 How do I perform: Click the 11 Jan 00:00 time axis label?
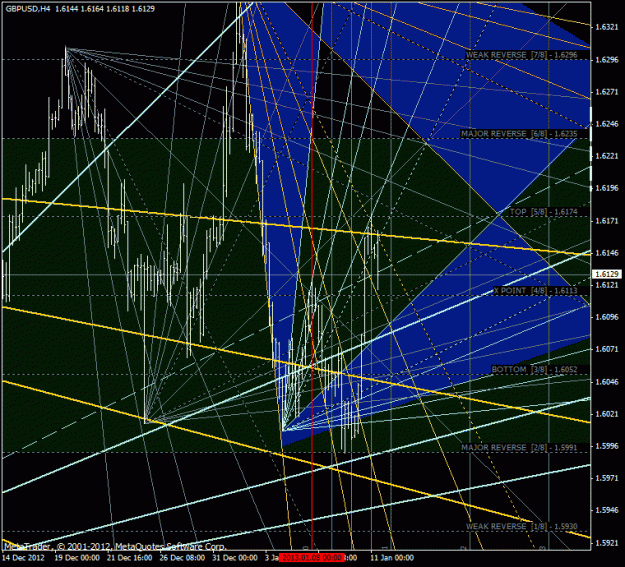(392, 557)
